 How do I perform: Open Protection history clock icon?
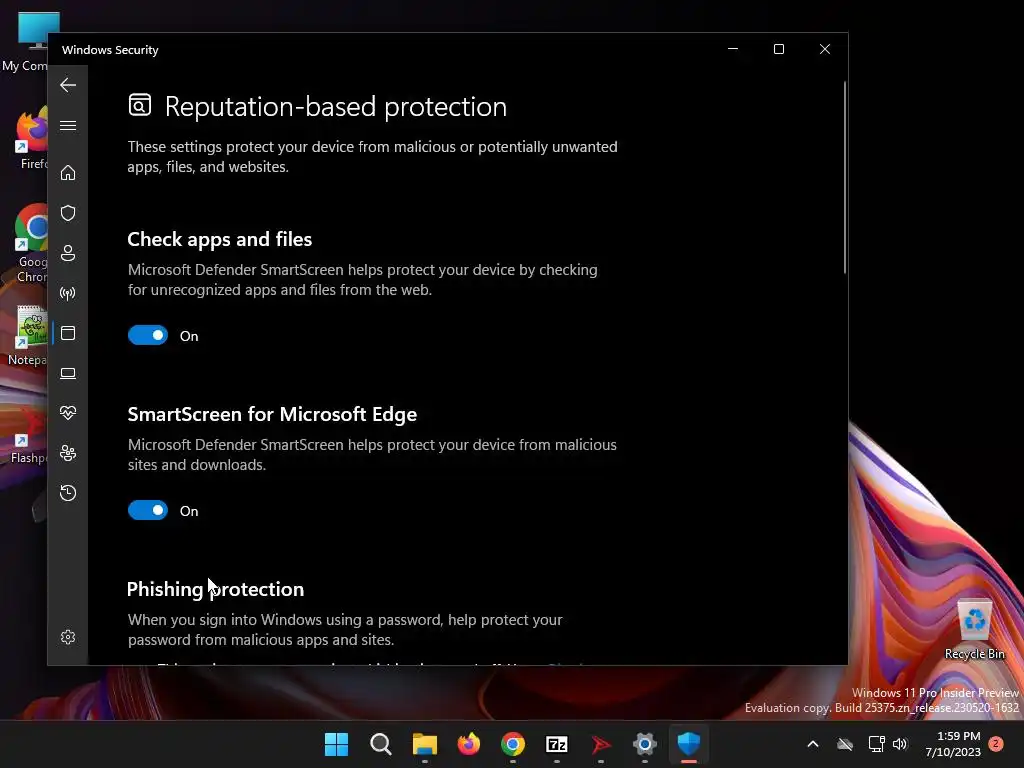point(68,493)
